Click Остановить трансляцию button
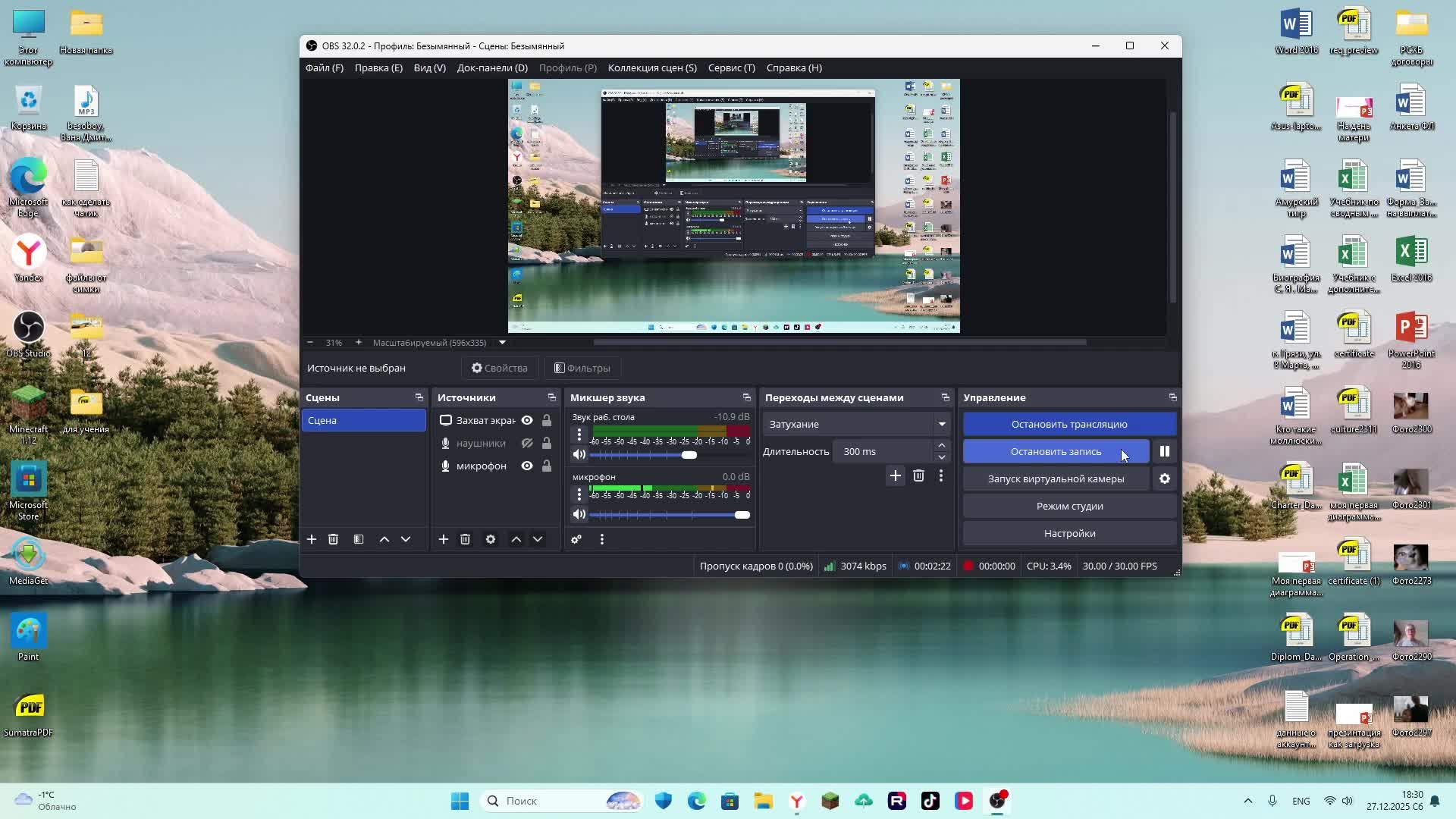This screenshot has width=1456, height=819. [1069, 424]
